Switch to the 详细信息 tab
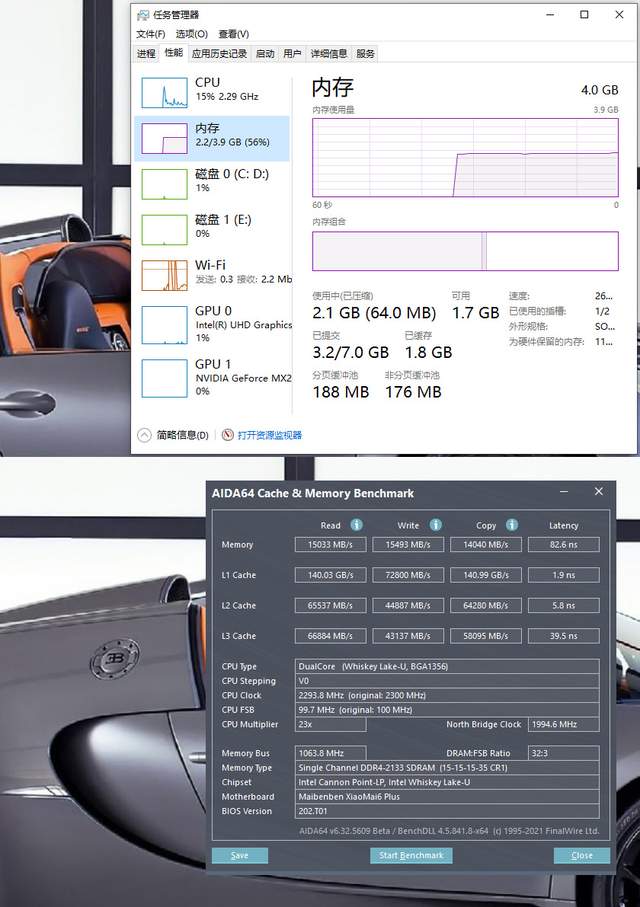This screenshot has width=640, height=907. click(x=329, y=54)
